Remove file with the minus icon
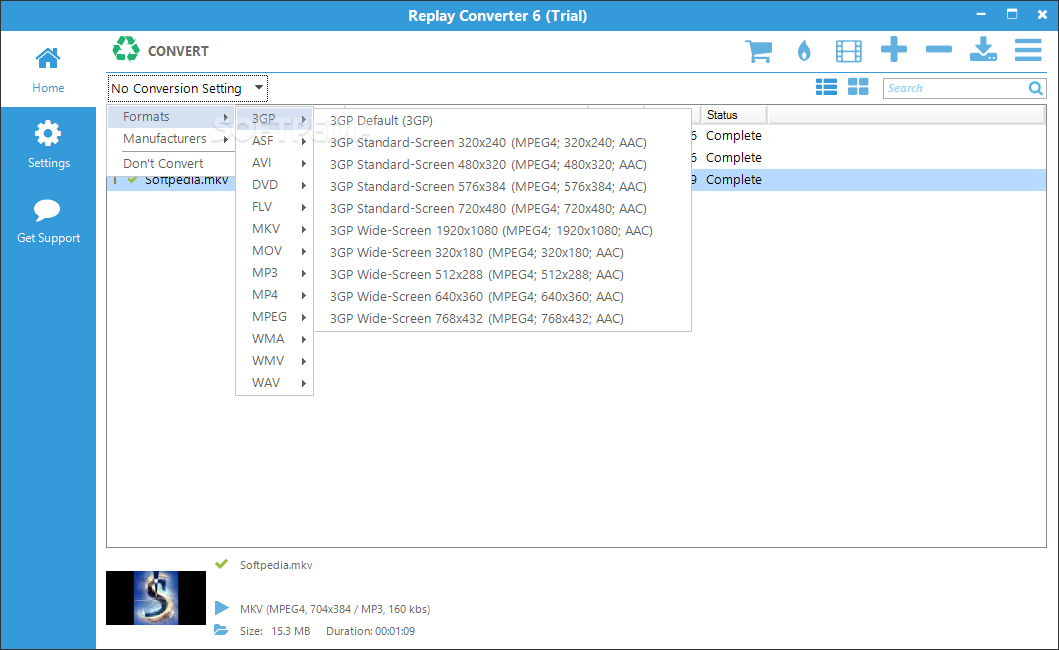 [939, 49]
